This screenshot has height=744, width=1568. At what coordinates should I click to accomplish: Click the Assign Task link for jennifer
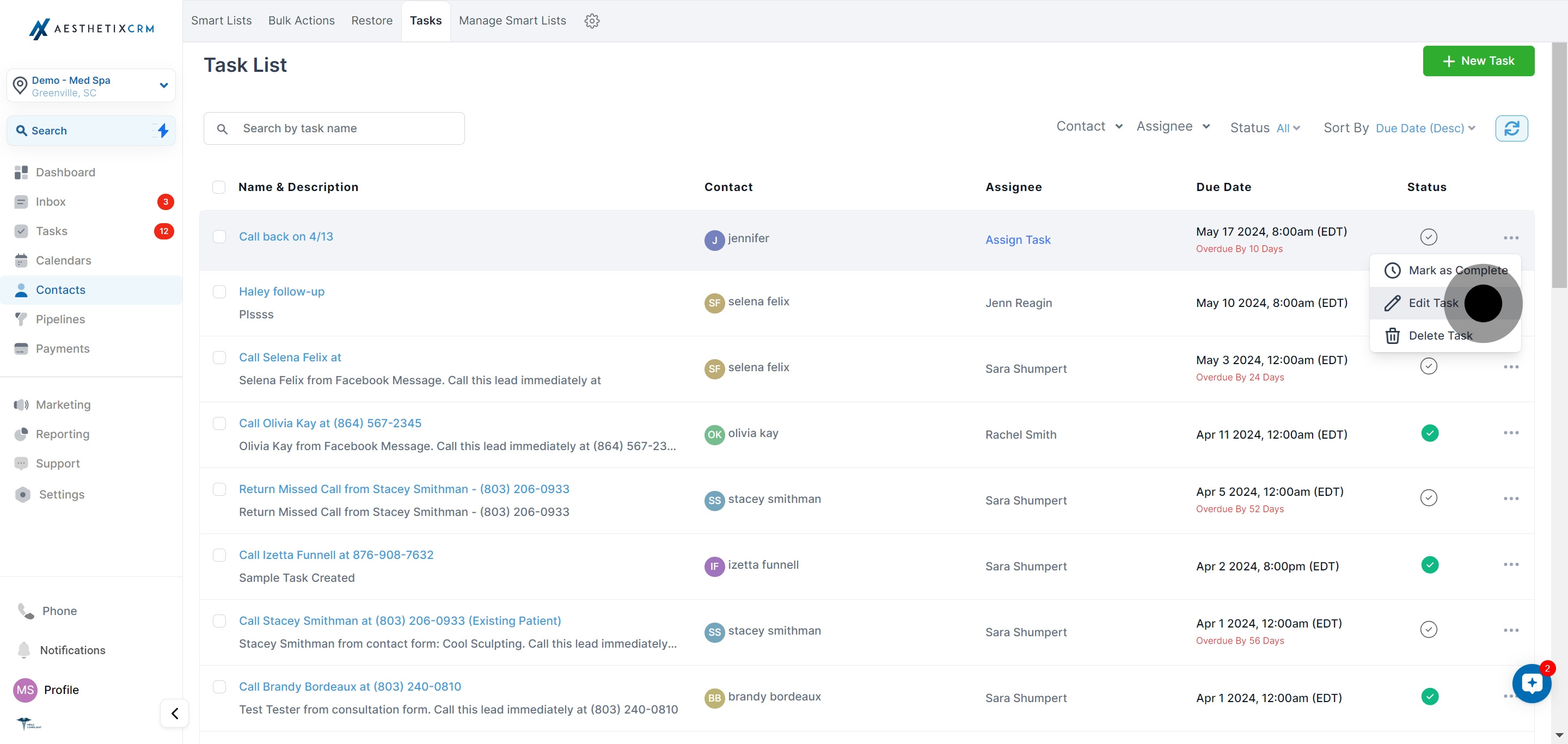pyautogui.click(x=1018, y=239)
